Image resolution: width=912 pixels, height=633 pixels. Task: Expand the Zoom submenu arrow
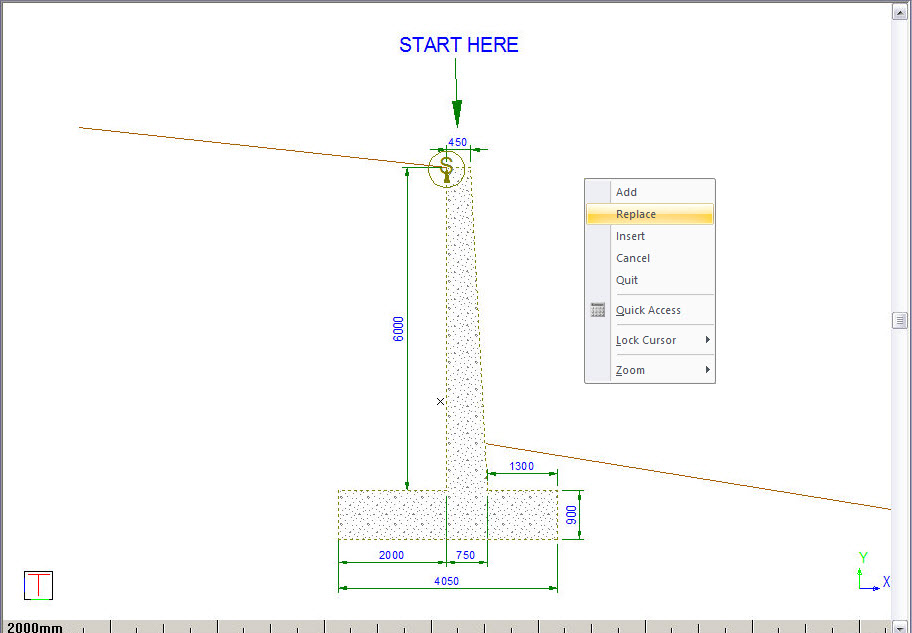[707, 370]
